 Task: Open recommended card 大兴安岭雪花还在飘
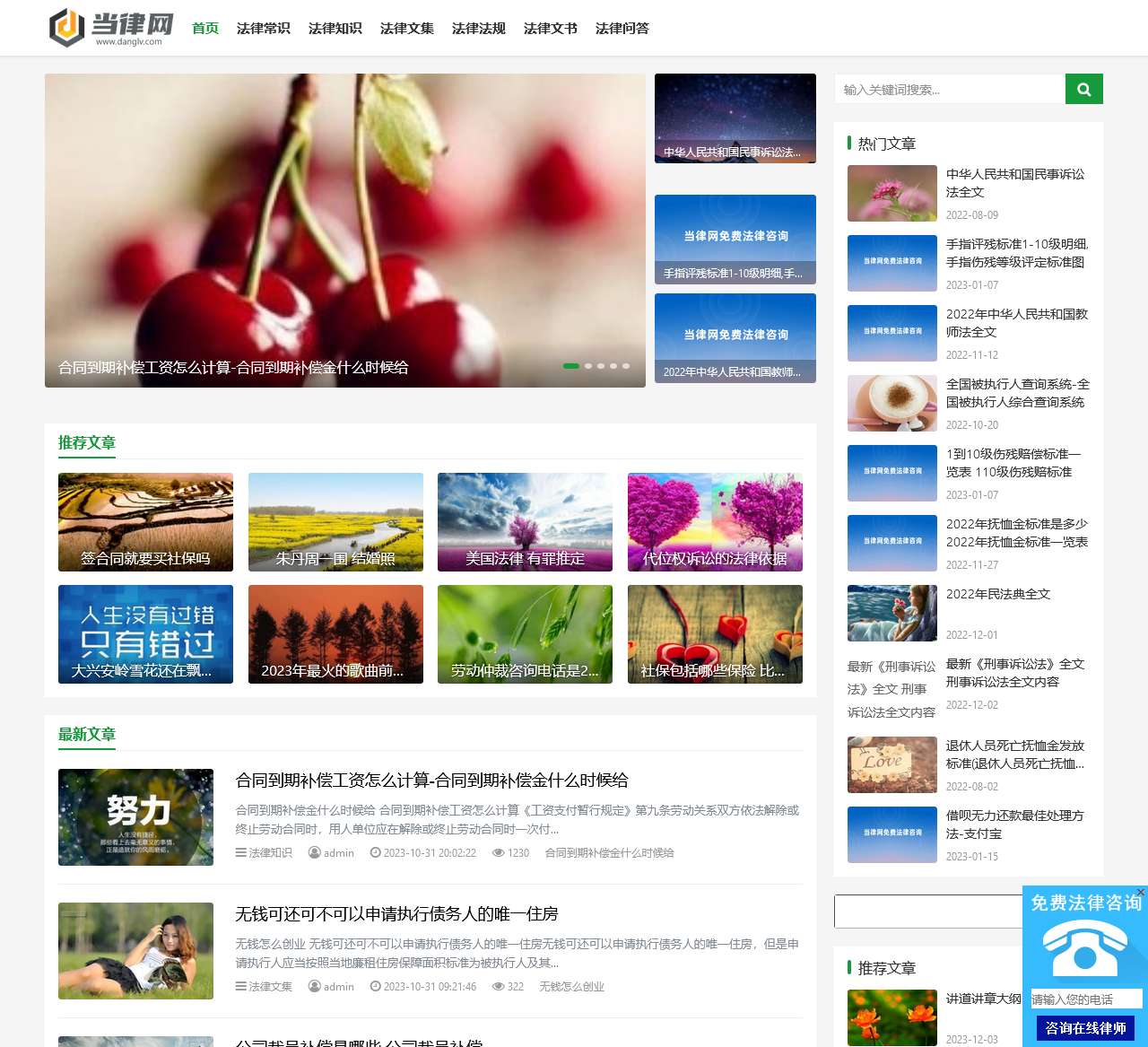[x=145, y=634]
